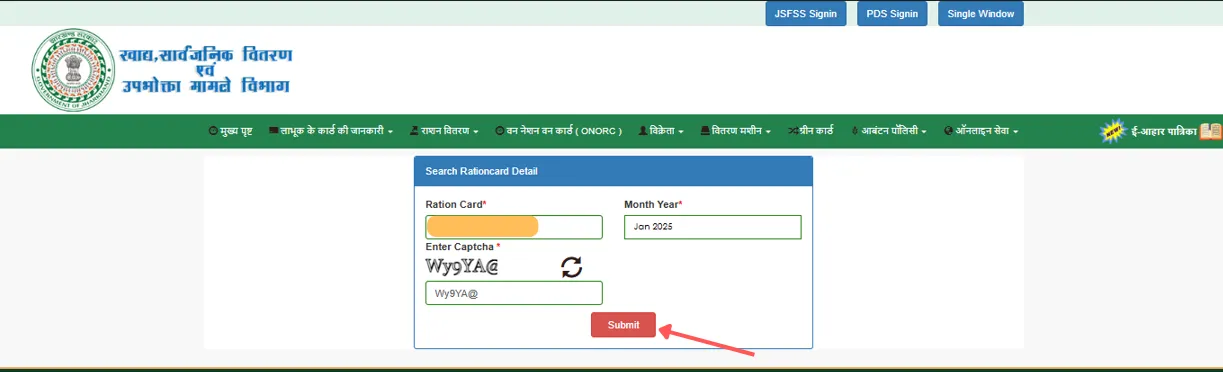
Task: Click the Enter Captcha label
Action: tap(463, 246)
